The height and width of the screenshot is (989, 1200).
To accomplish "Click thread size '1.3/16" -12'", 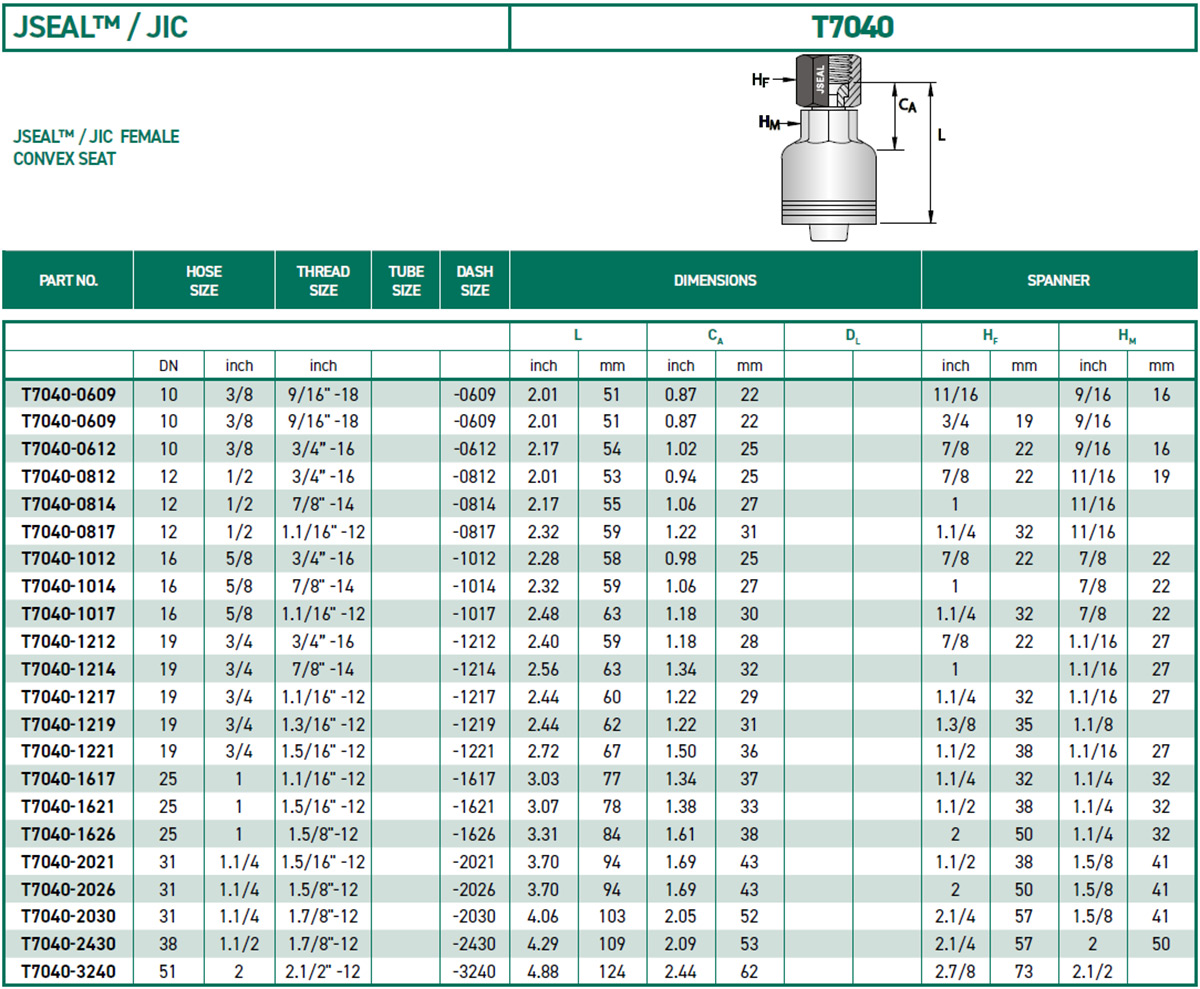I will pyautogui.click(x=323, y=724).
